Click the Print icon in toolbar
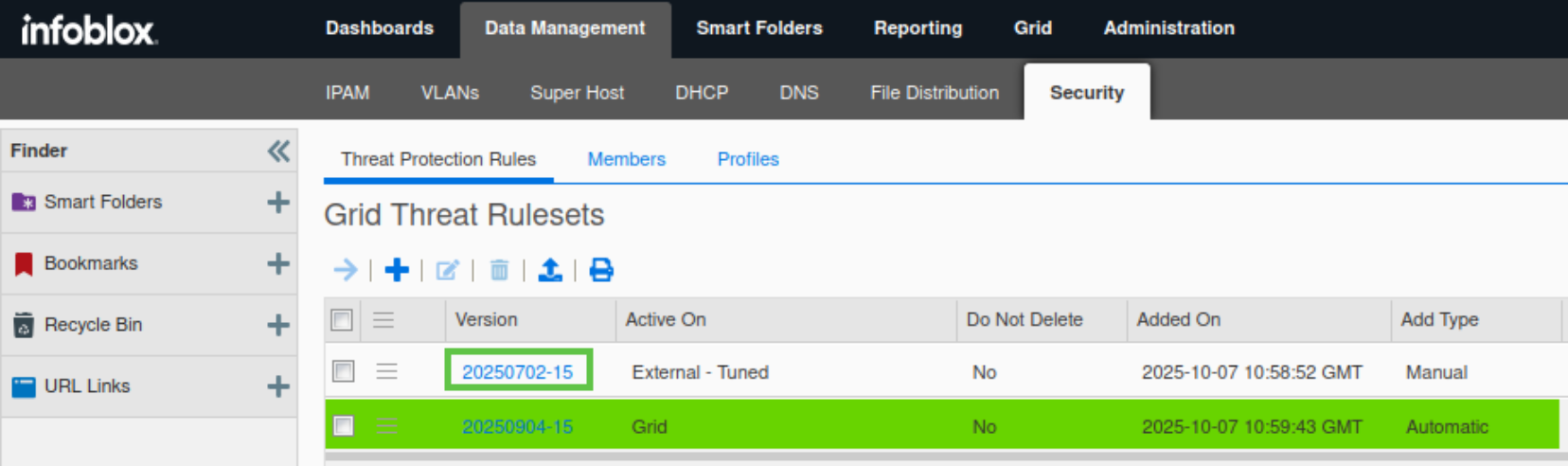 coord(601,270)
